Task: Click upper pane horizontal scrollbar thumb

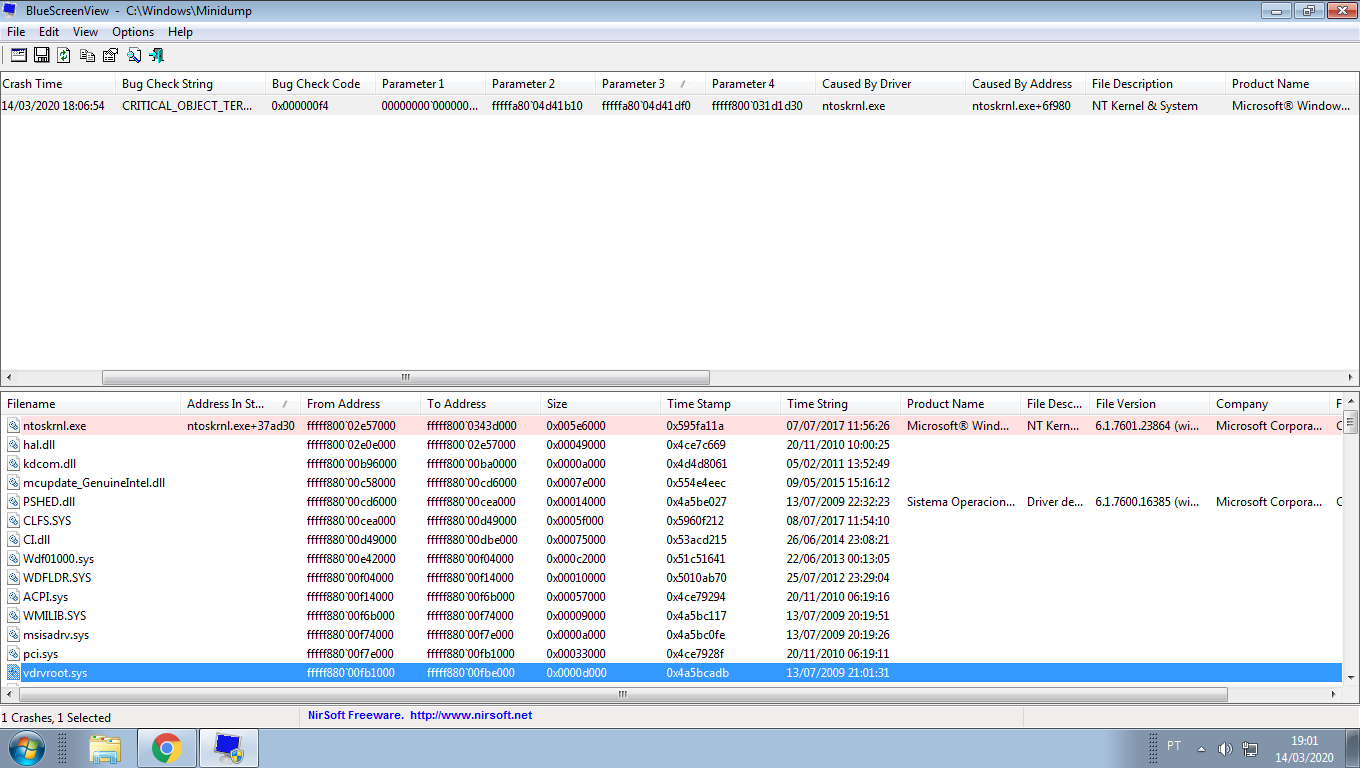Action: click(x=406, y=378)
